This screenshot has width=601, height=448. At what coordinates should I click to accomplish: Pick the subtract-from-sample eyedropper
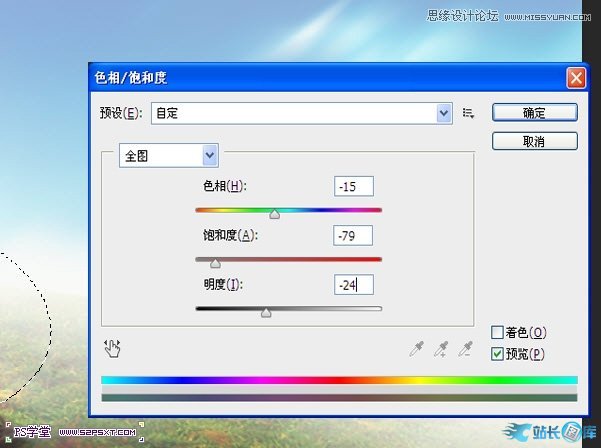pos(465,348)
